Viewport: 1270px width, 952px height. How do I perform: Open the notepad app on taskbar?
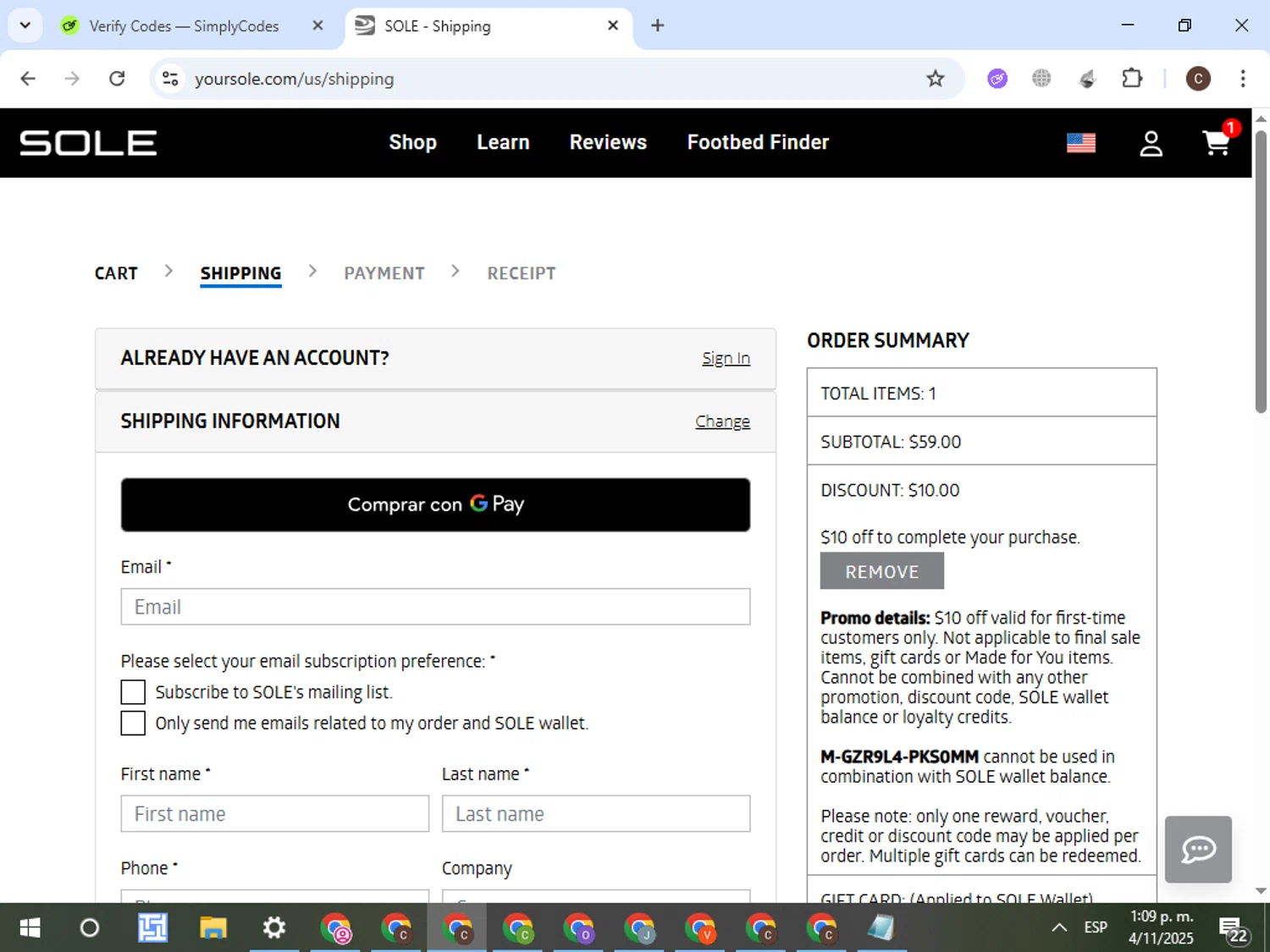click(x=881, y=928)
